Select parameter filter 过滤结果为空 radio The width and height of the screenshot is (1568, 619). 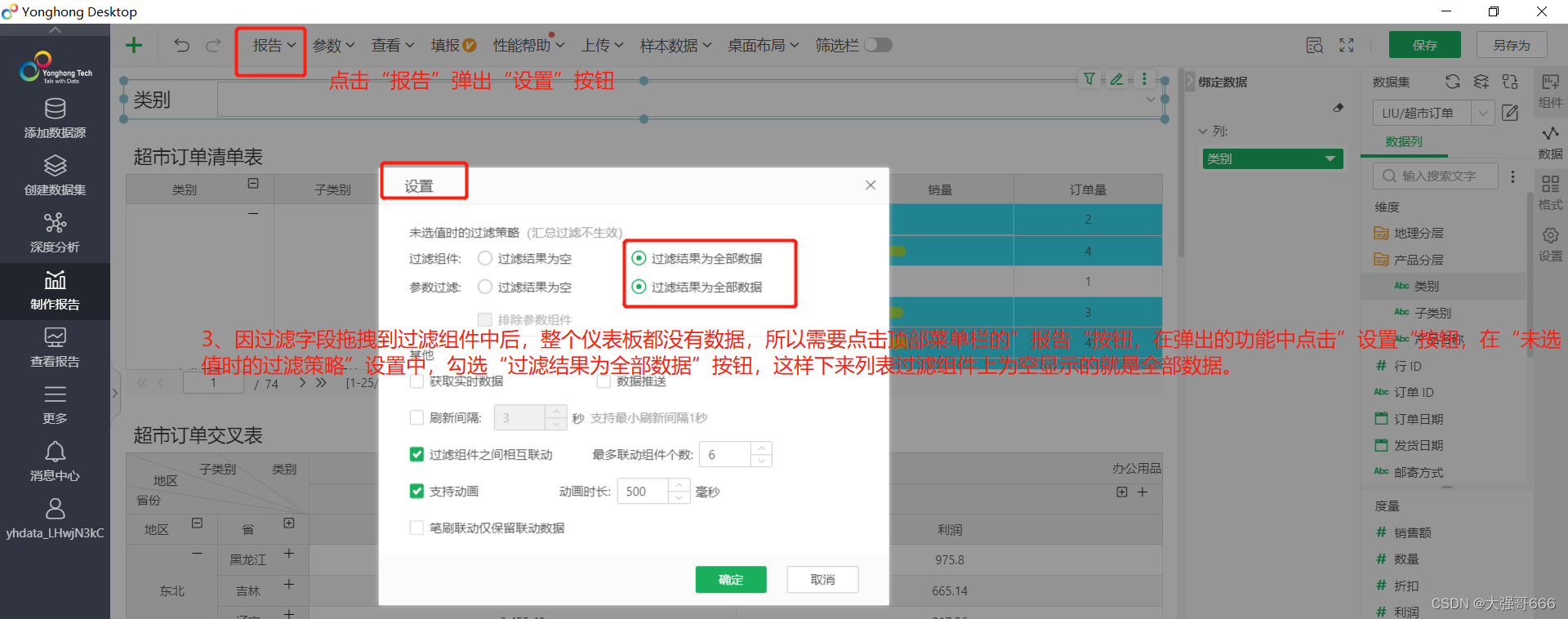(x=485, y=287)
